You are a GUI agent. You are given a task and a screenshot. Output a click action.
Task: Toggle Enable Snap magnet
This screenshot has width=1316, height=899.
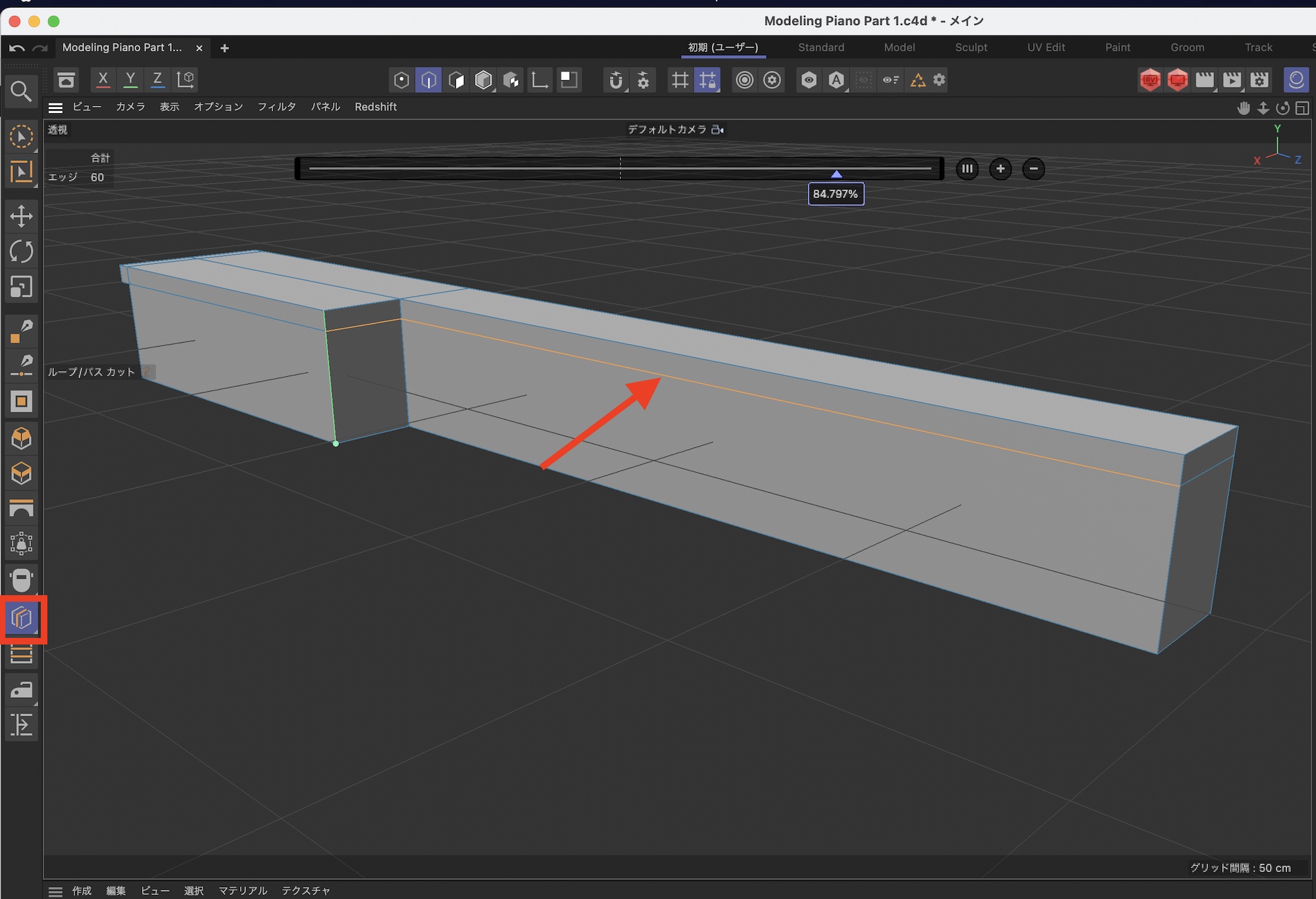pos(615,80)
